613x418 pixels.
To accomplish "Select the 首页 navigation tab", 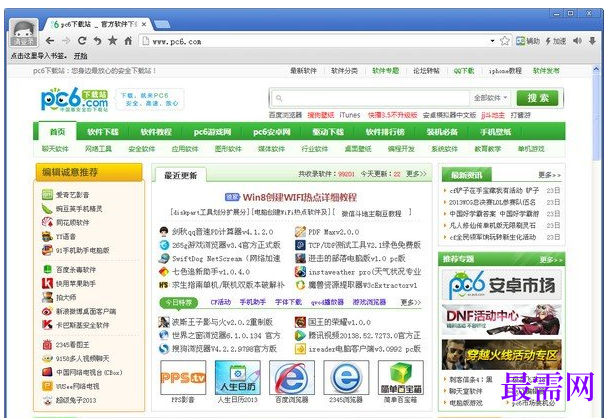I will pyautogui.click(x=57, y=132).
